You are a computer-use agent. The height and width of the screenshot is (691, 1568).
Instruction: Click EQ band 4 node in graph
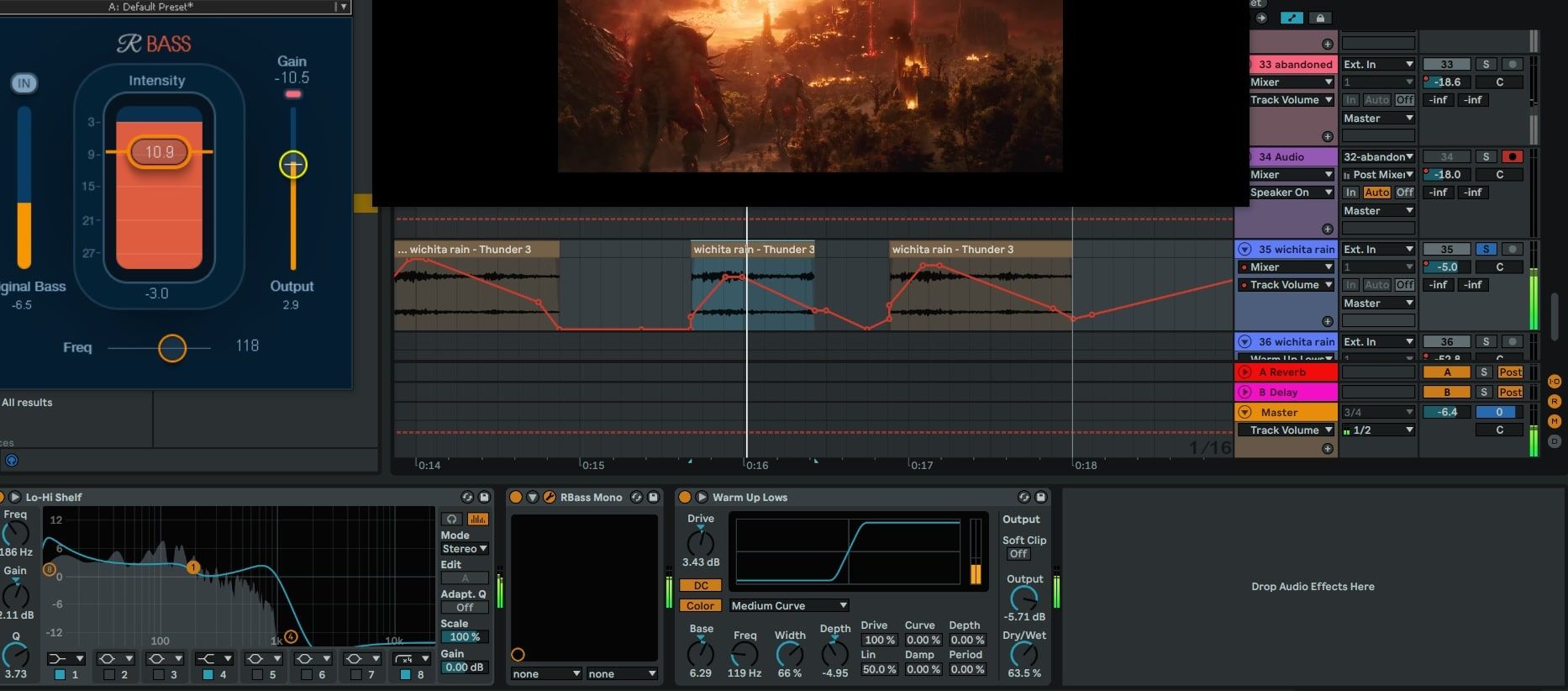pyautogui.click(x=291, y=636)
